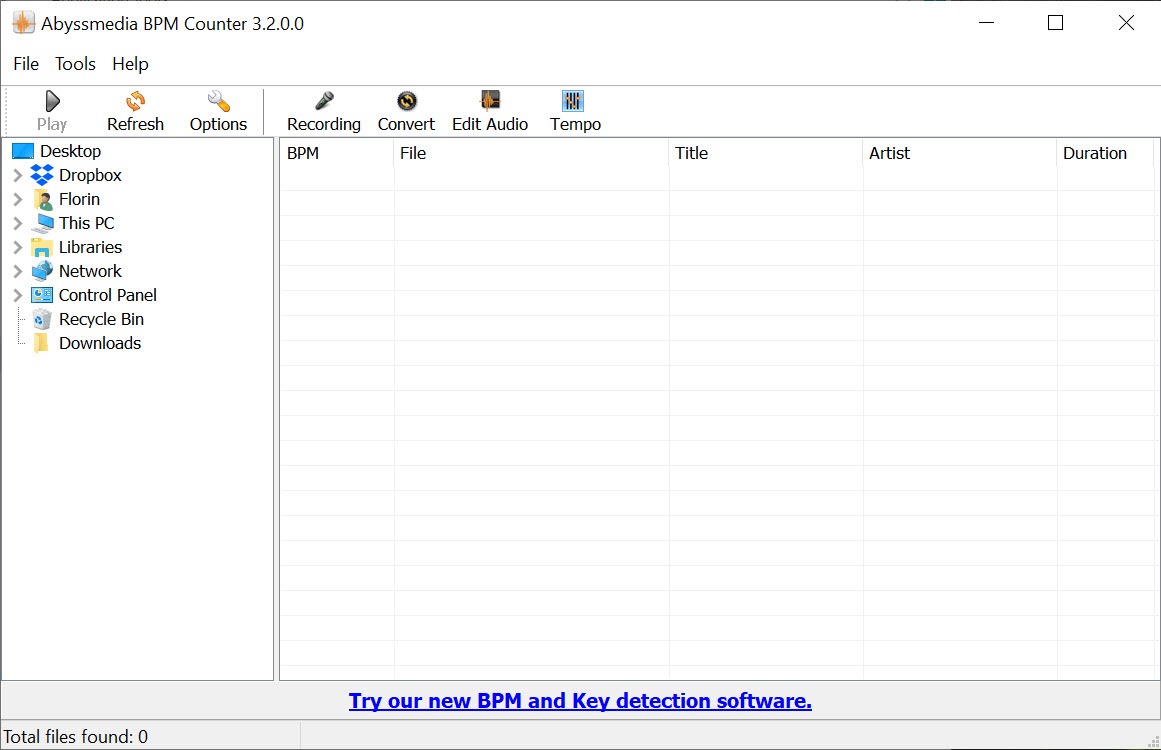Image resolution: width=1161 pixels, height=750 pixels.
Task: Open the Help menu
Action: [x=130, y=64]
